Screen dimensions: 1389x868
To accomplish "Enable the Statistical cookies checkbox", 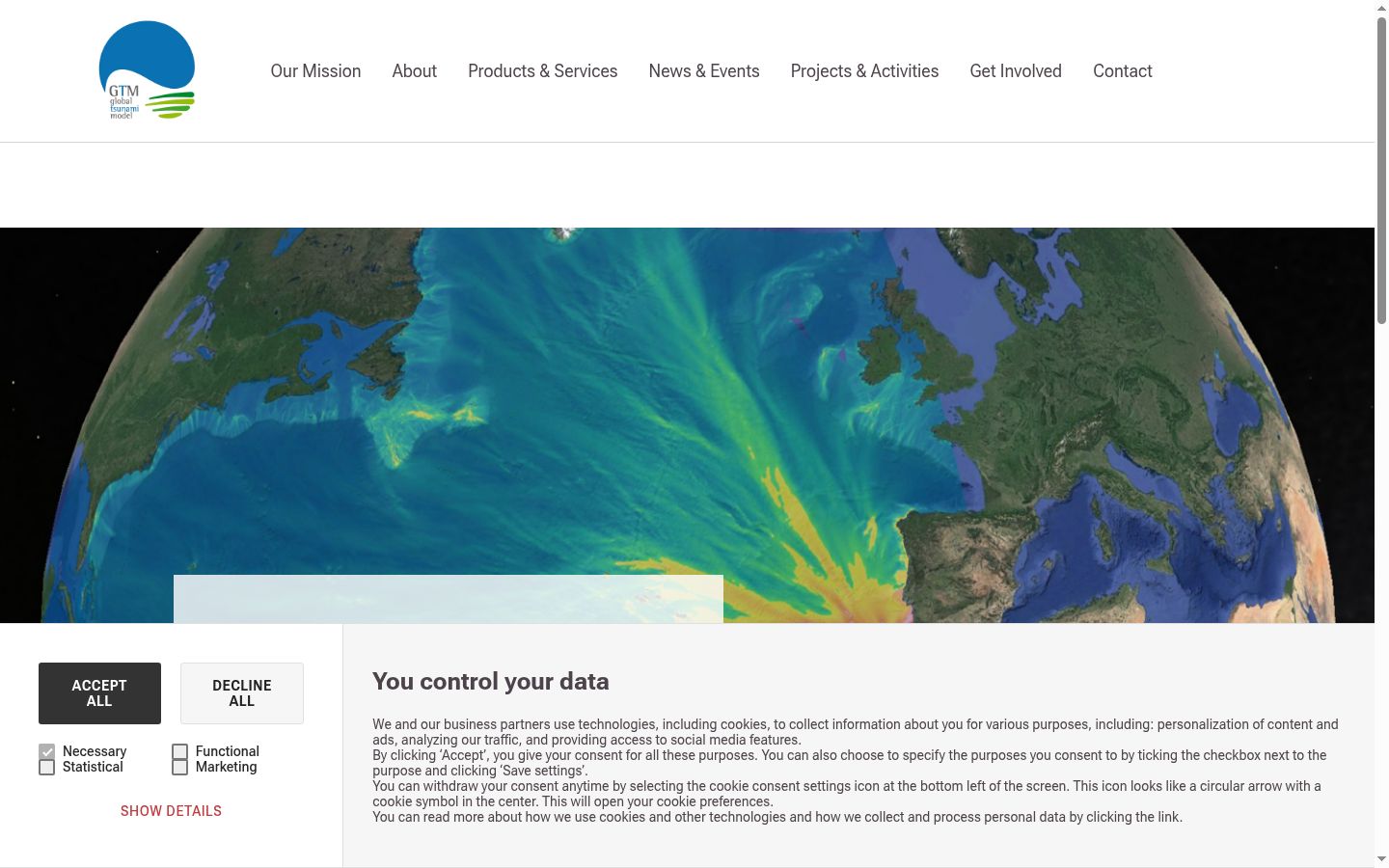I will (x=47, y=767).
